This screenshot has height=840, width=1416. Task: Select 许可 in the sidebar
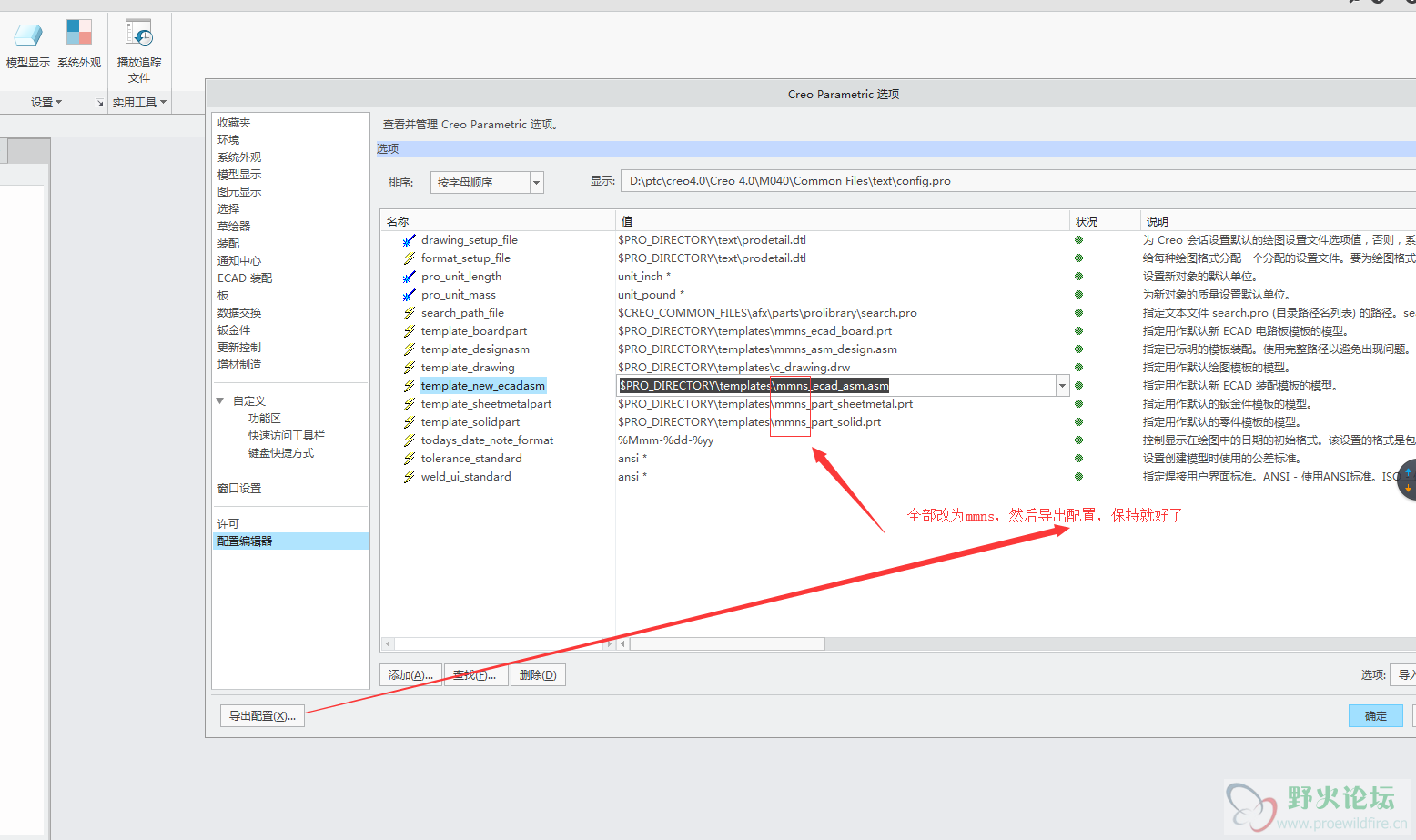228,524
